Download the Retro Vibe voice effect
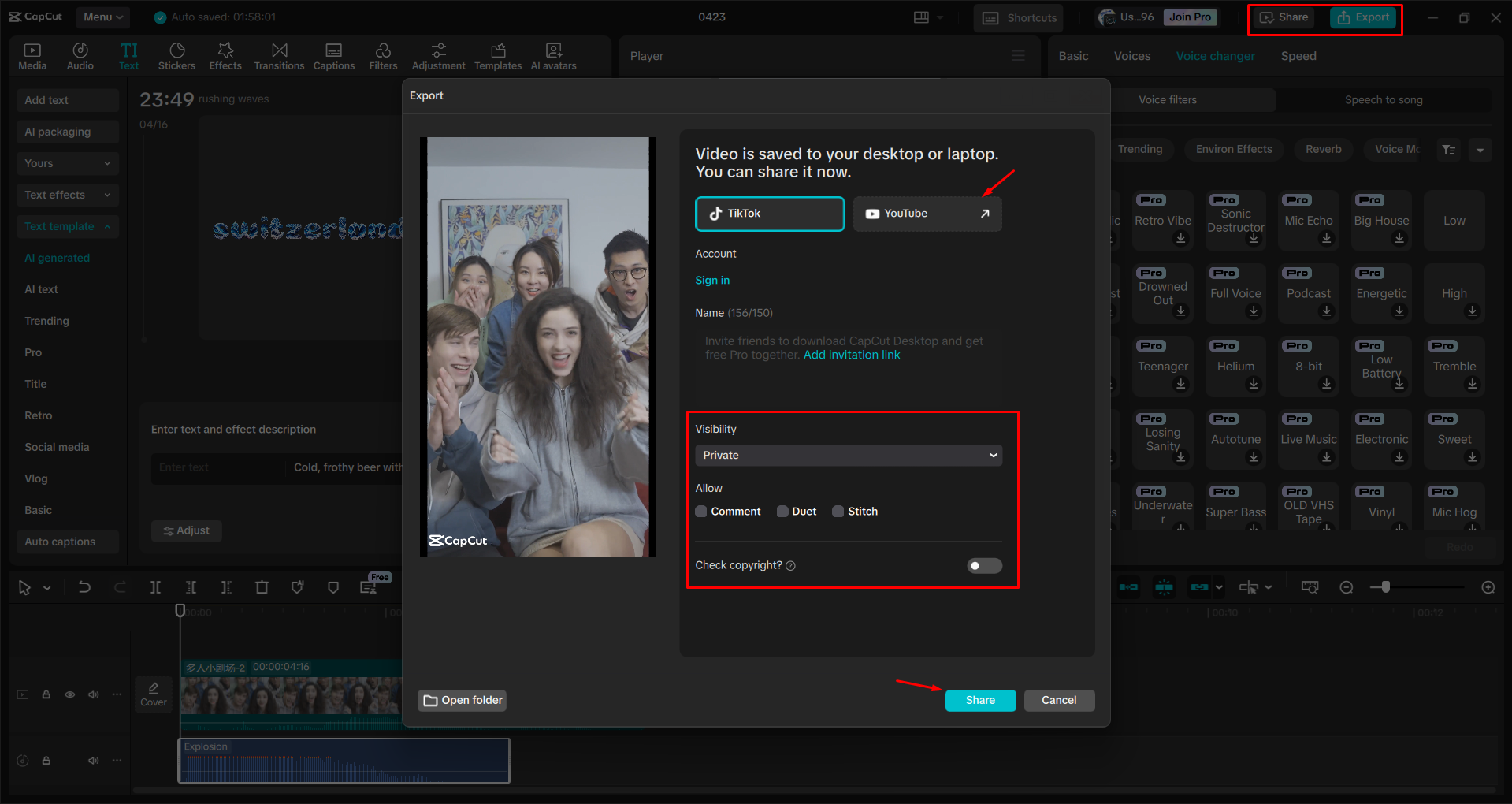This screenshot has width=1512, height=804. coord(1181,237)
